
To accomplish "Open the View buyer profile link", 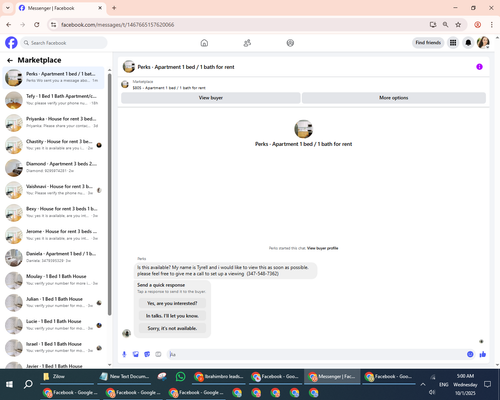I will (x=322, y=248).
